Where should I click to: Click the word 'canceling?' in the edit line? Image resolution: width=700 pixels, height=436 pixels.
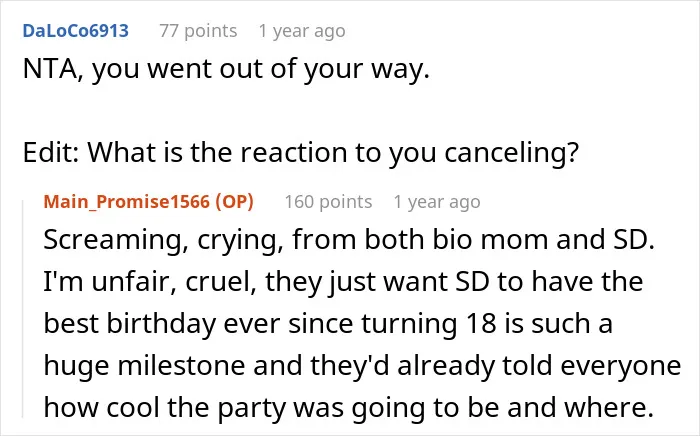pos(512,153)
